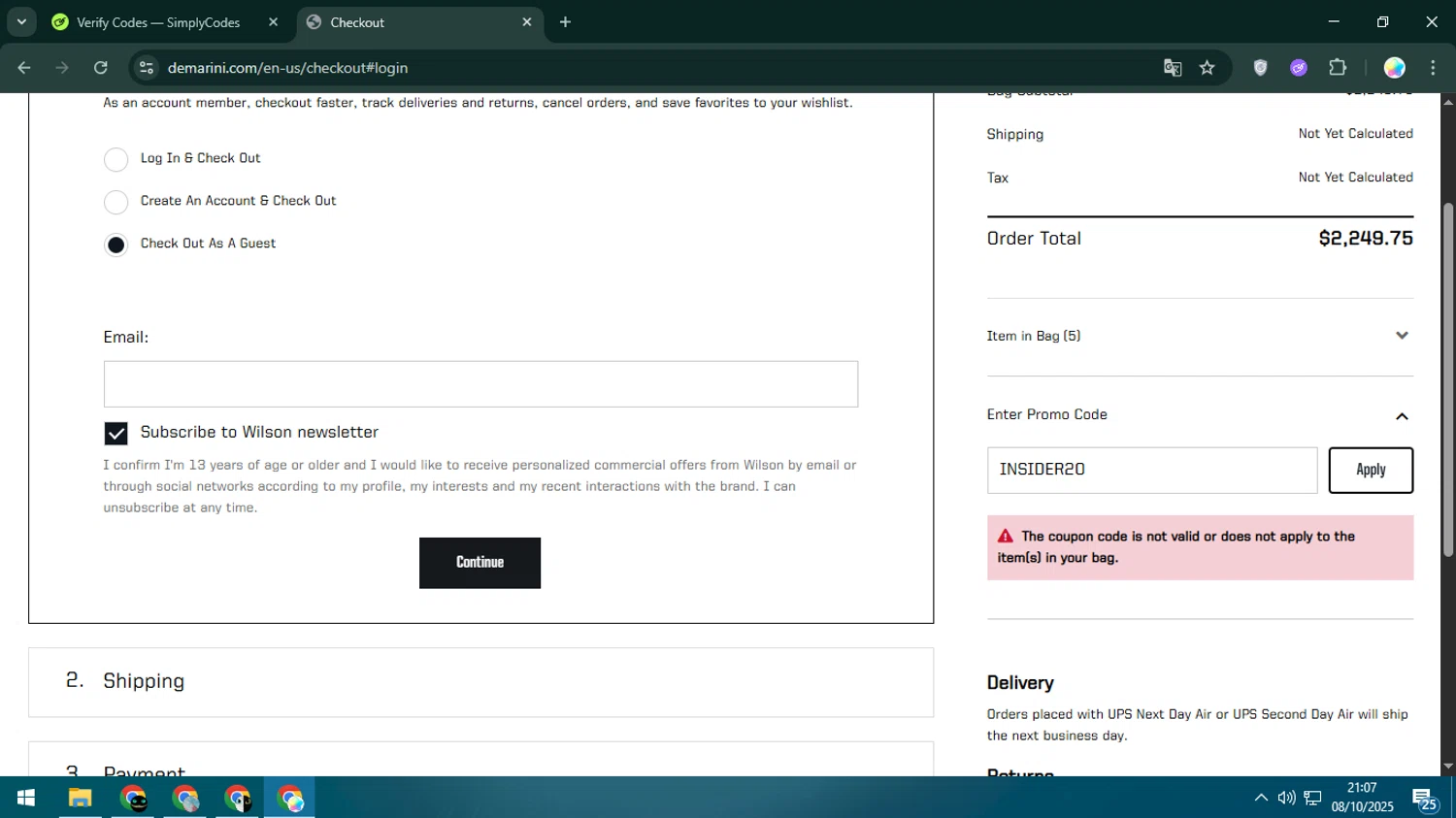The image size is (1456, 818).
Task: Click the Subscribe to Wilson newsletter label
Action: click(259, 433)
